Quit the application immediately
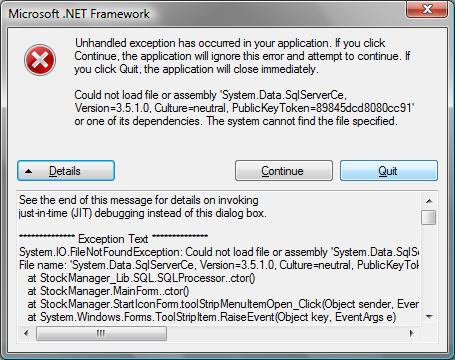 [389, 171]
